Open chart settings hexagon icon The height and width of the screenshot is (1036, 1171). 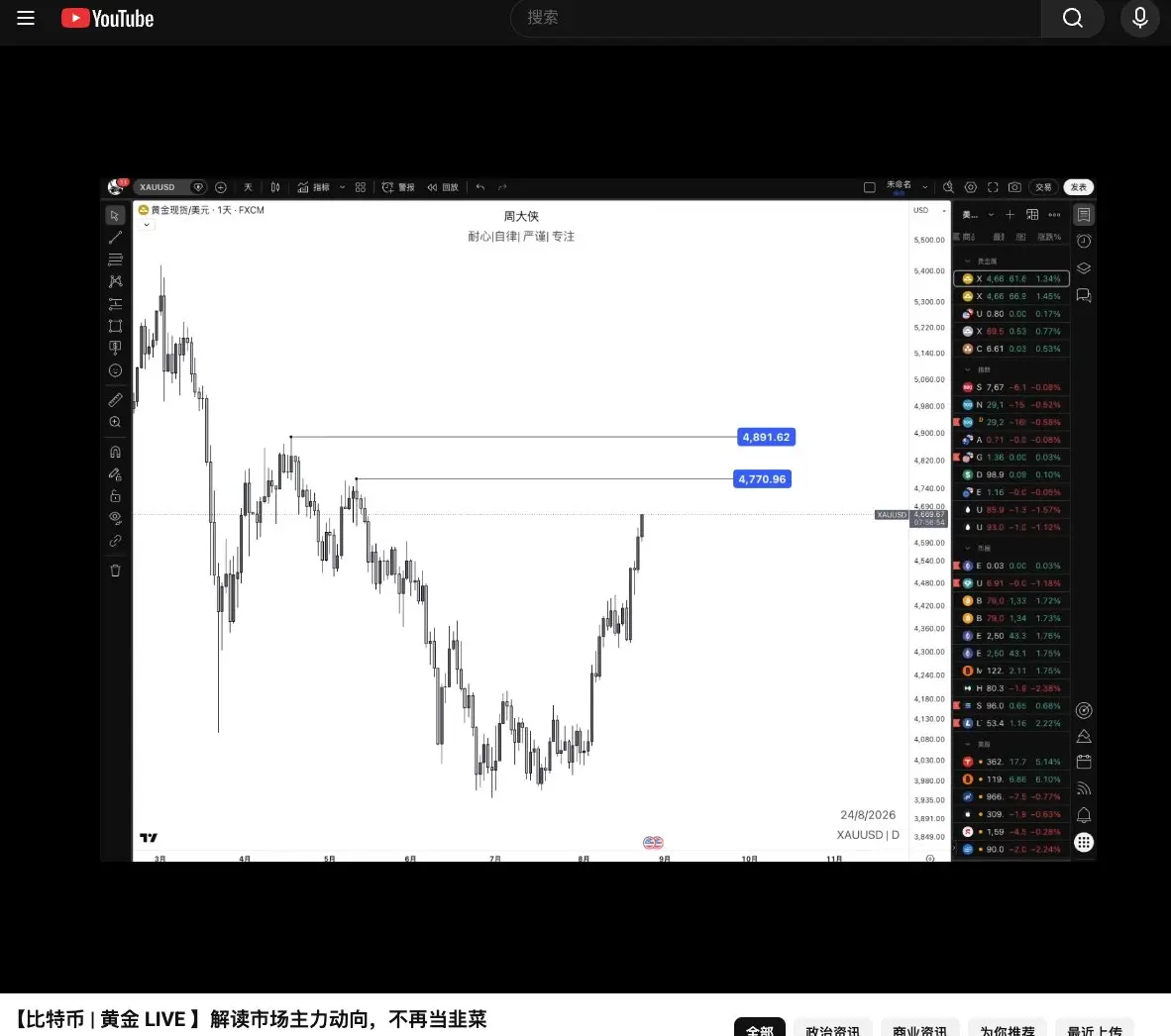pyautogui.click(x=971, y=187)
